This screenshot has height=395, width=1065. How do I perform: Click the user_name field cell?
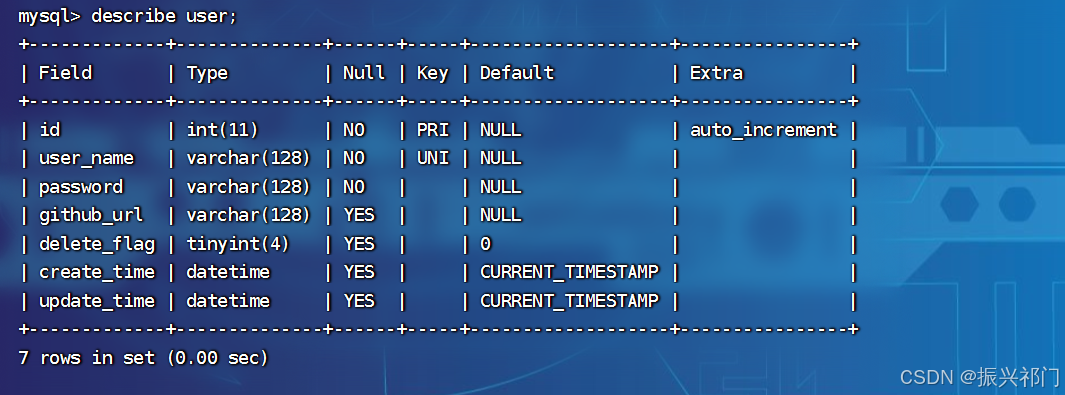coord(86,158)
